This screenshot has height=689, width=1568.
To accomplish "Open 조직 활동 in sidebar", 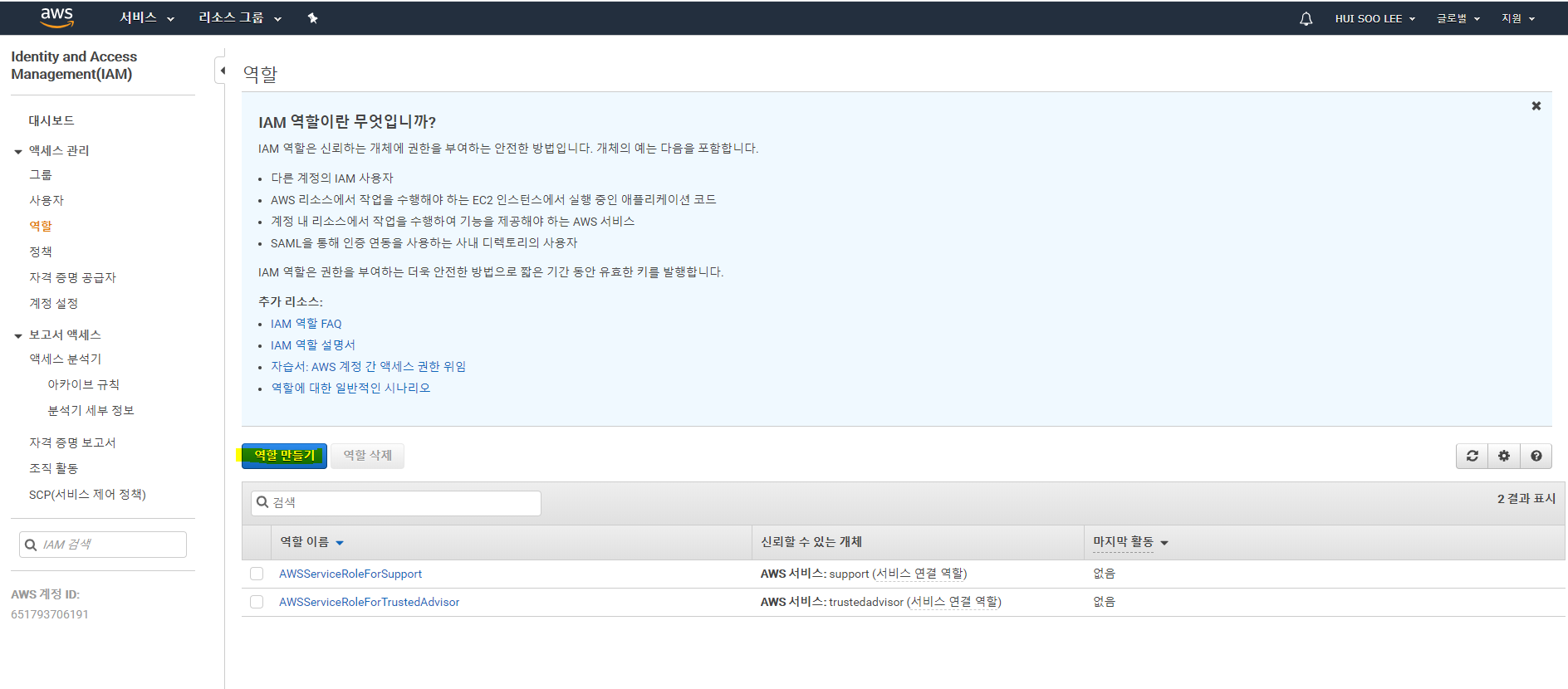I will point(53,468).
